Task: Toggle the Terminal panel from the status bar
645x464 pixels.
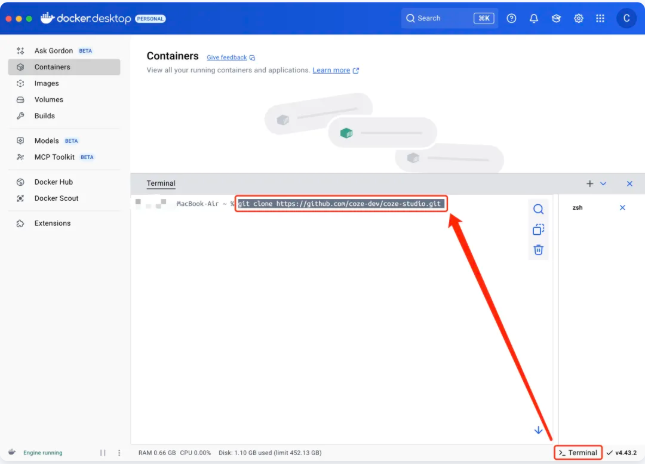Action: pyautogui.click(x=578, y=453)
